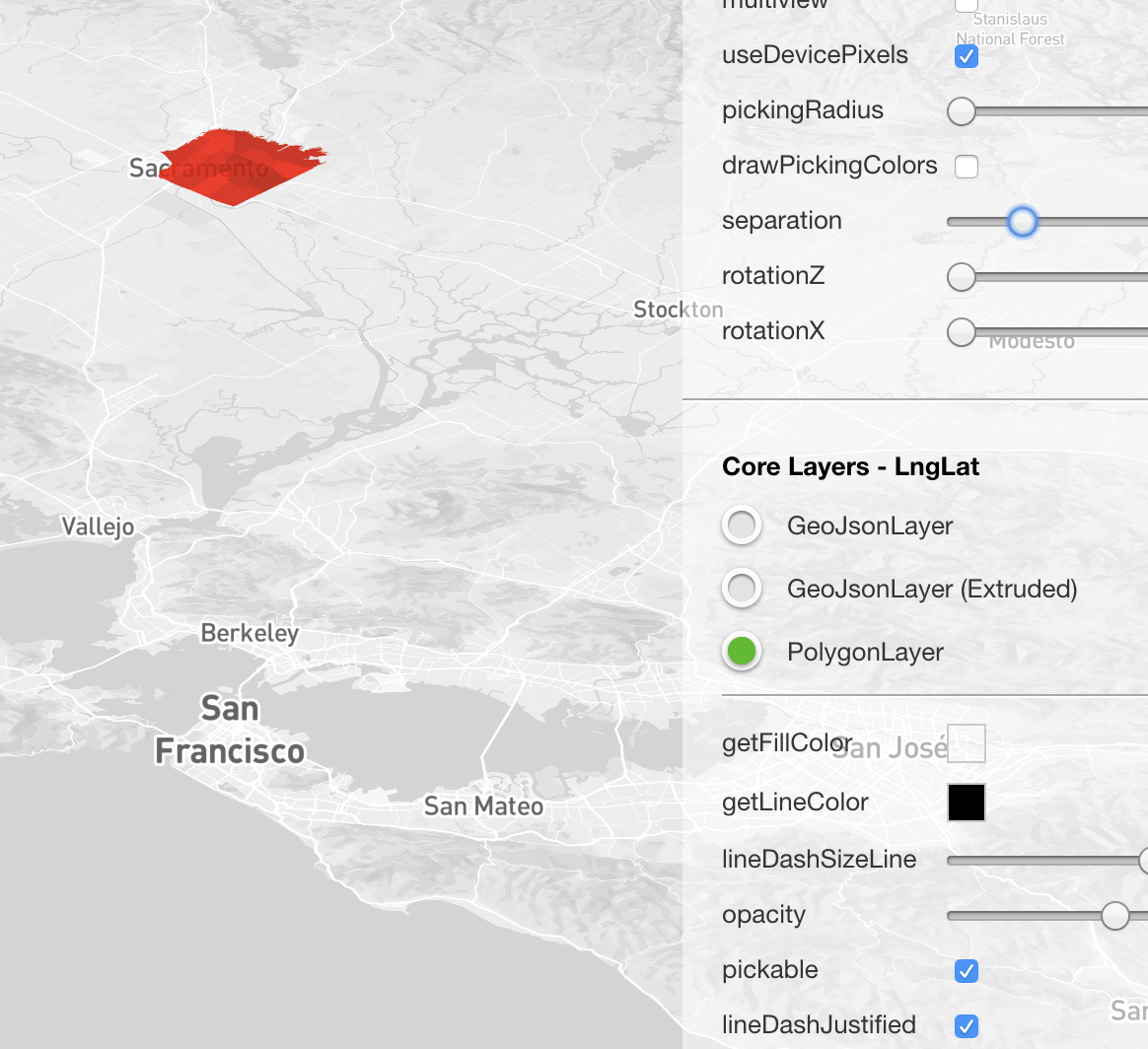The width and height of the screenshot is (1148, 1049).
Task: Click the pickingRadius slider knob
Action: click(962, 111)
